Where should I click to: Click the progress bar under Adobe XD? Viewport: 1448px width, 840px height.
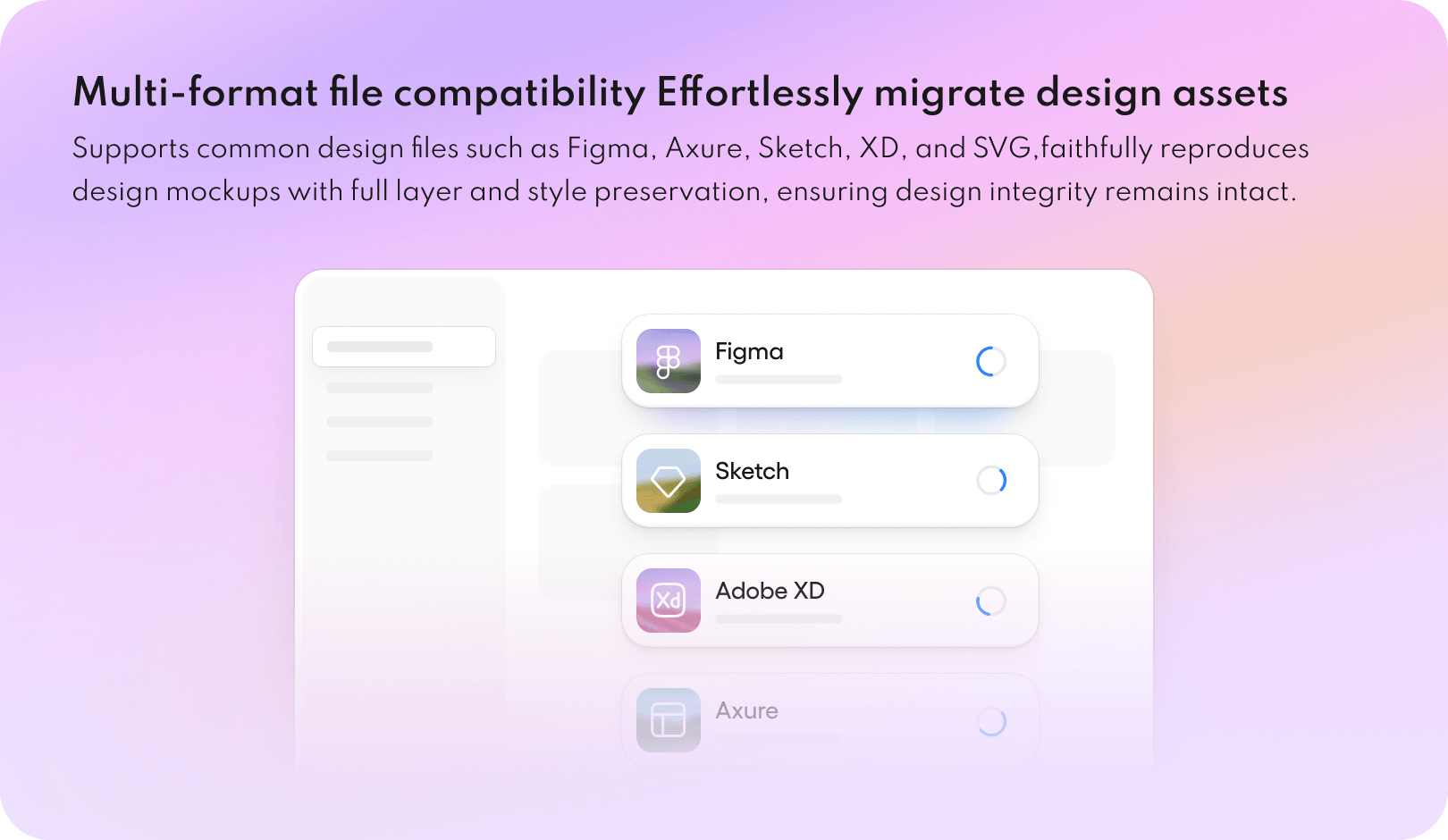click(779, 619)
